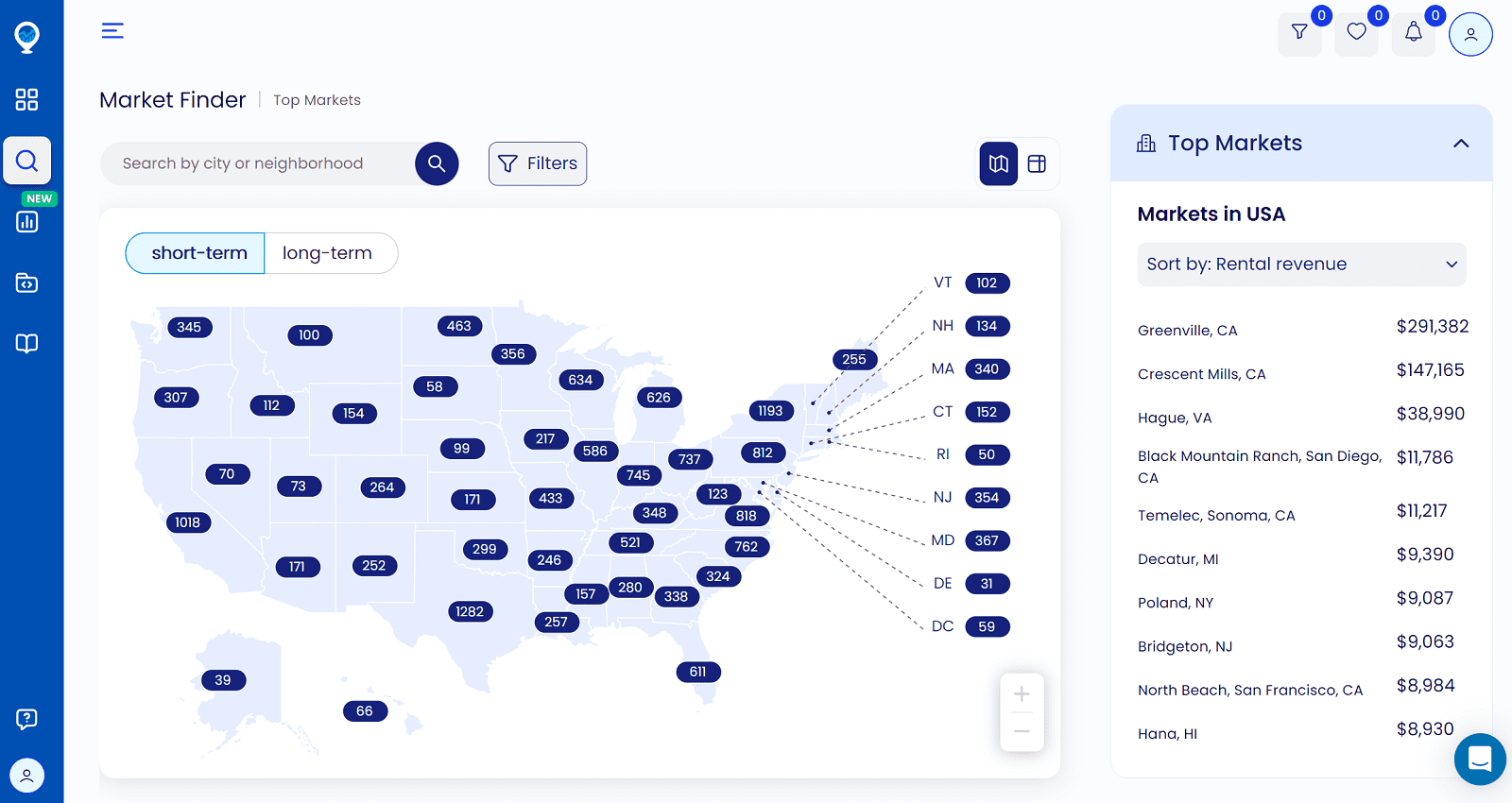The height and width of the screenshot is (803, 1512).
Task: Switch to table view icon
Action: pos(1037,163)
